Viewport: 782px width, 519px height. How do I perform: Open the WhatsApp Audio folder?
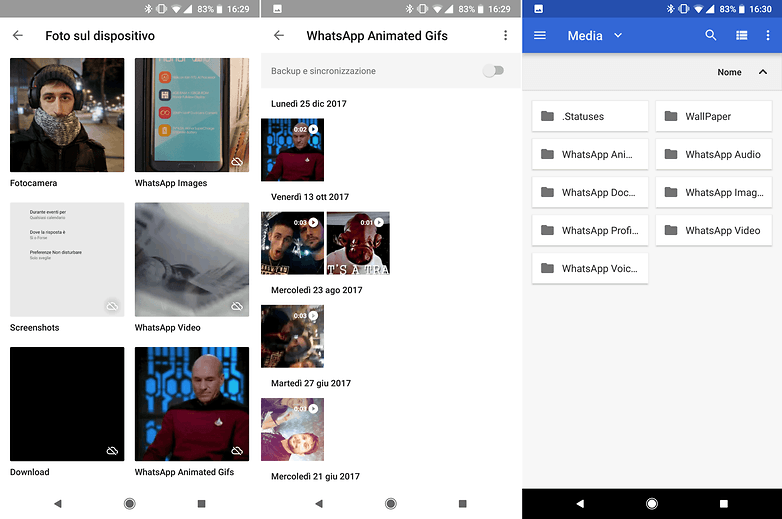tap(714, 155)
